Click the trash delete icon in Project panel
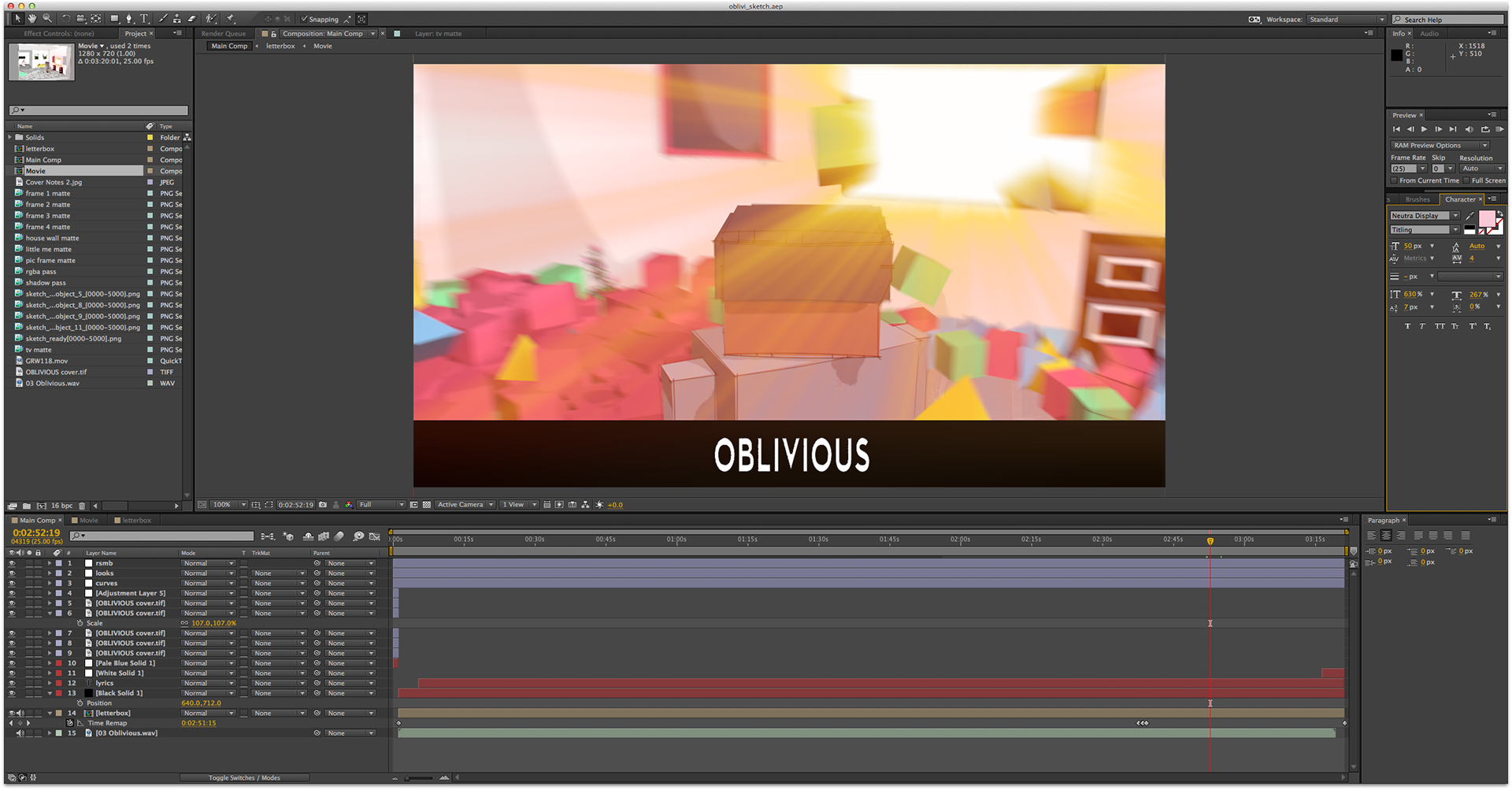1512x790 pixels. click(82, 506)
